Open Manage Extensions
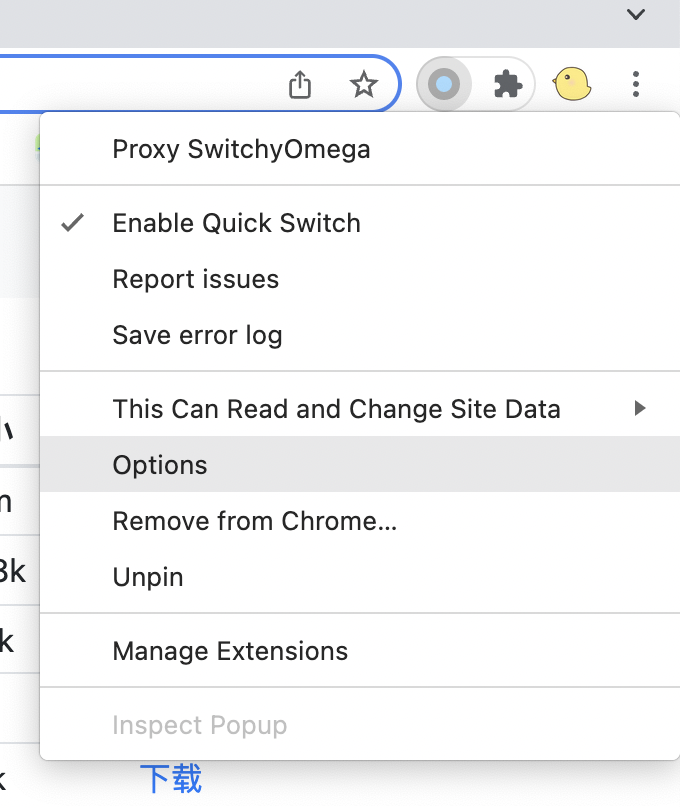Viewport: 680px width, 808px height. coord(360,651)
